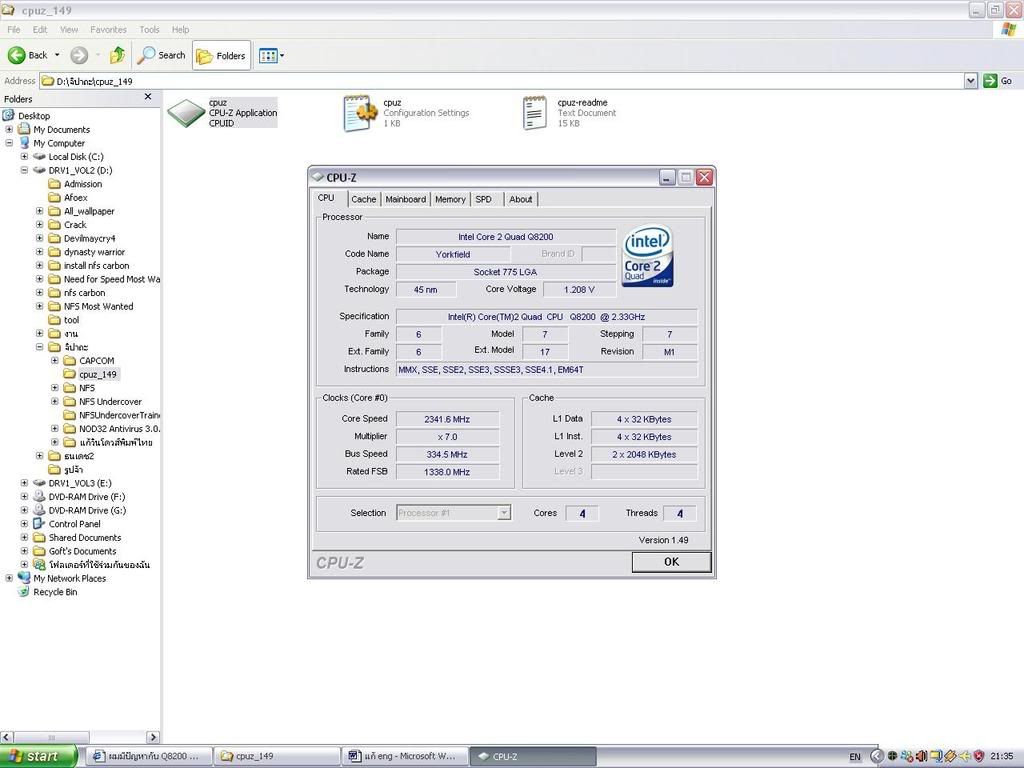Close the Folders side pane
The image size is (1024, 768).
pos(148,97)
